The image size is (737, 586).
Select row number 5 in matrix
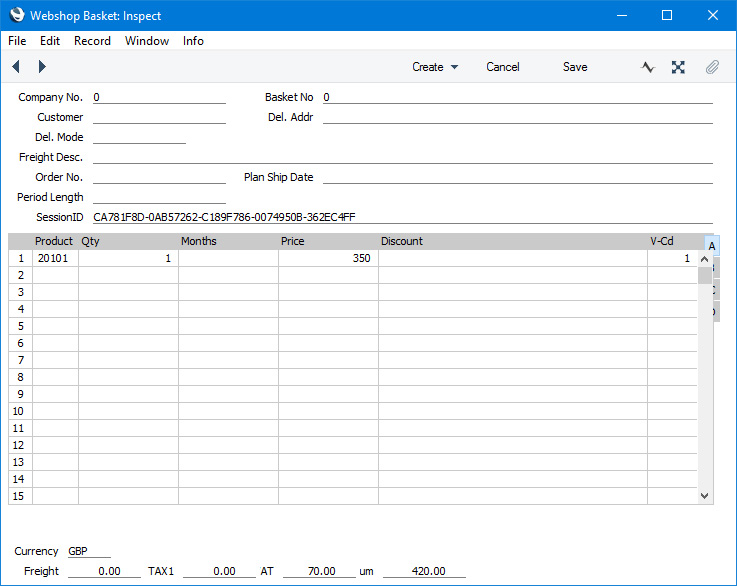21,326
